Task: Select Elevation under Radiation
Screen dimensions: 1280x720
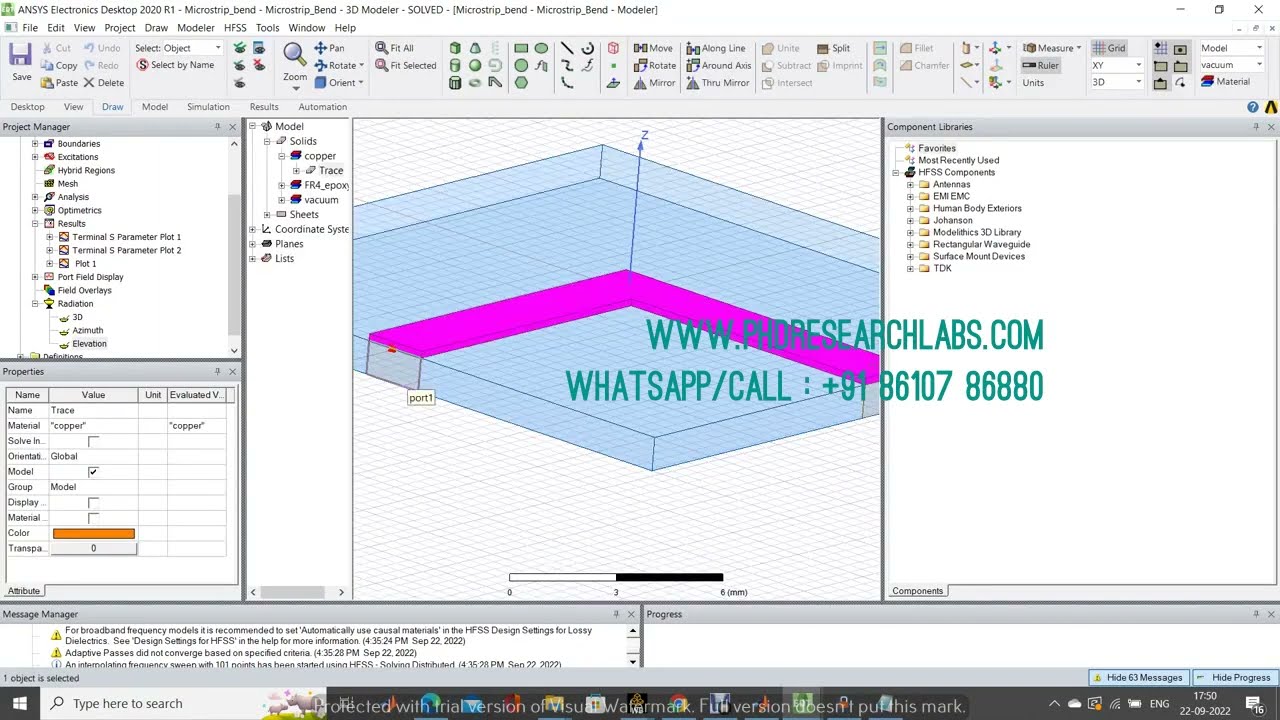Action: 89,344
